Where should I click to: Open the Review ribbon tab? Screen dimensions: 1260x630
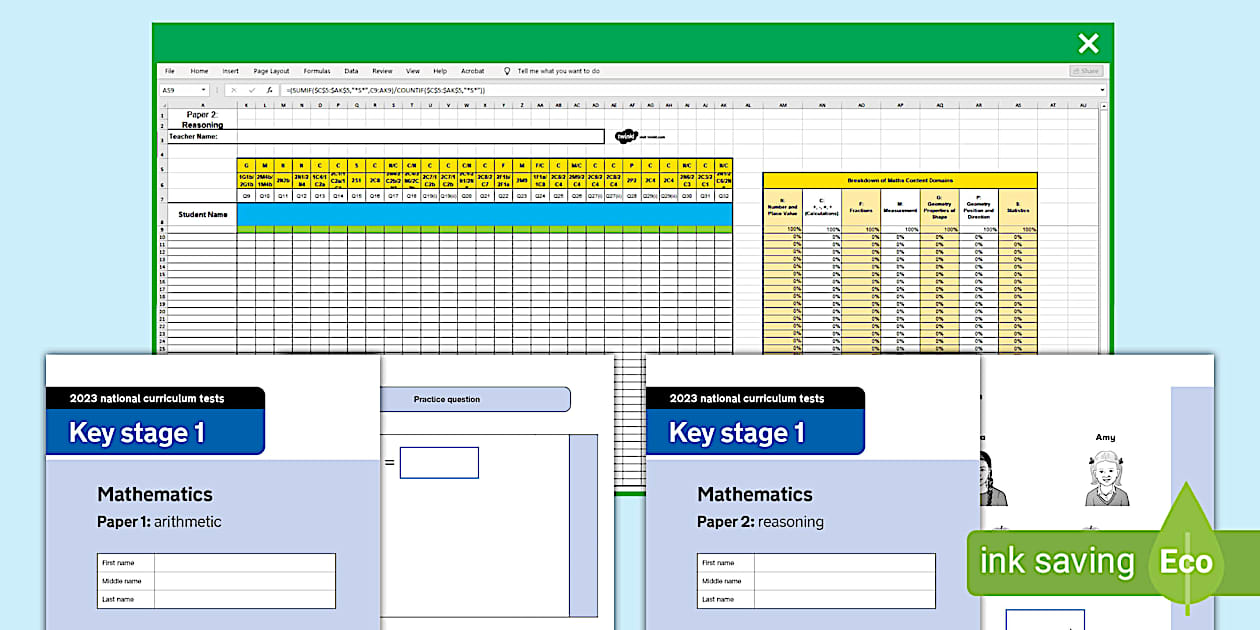381,71
